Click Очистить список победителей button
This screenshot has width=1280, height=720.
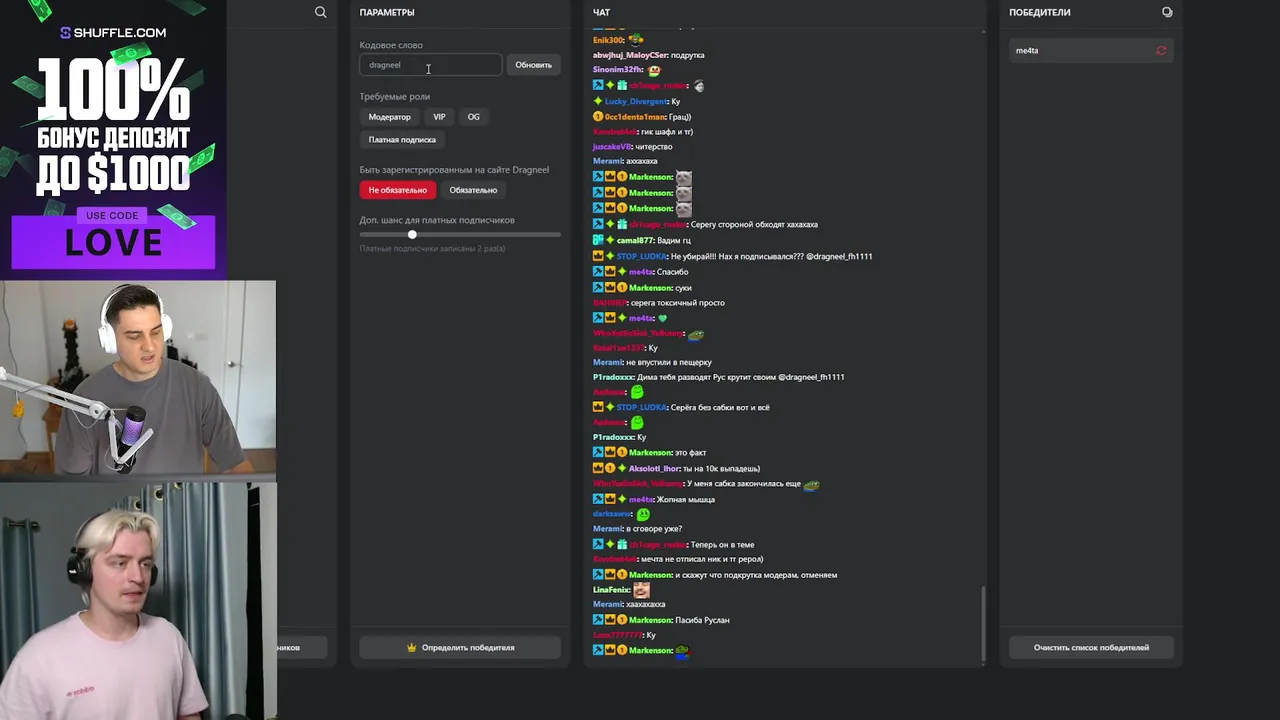[1091, 648]
